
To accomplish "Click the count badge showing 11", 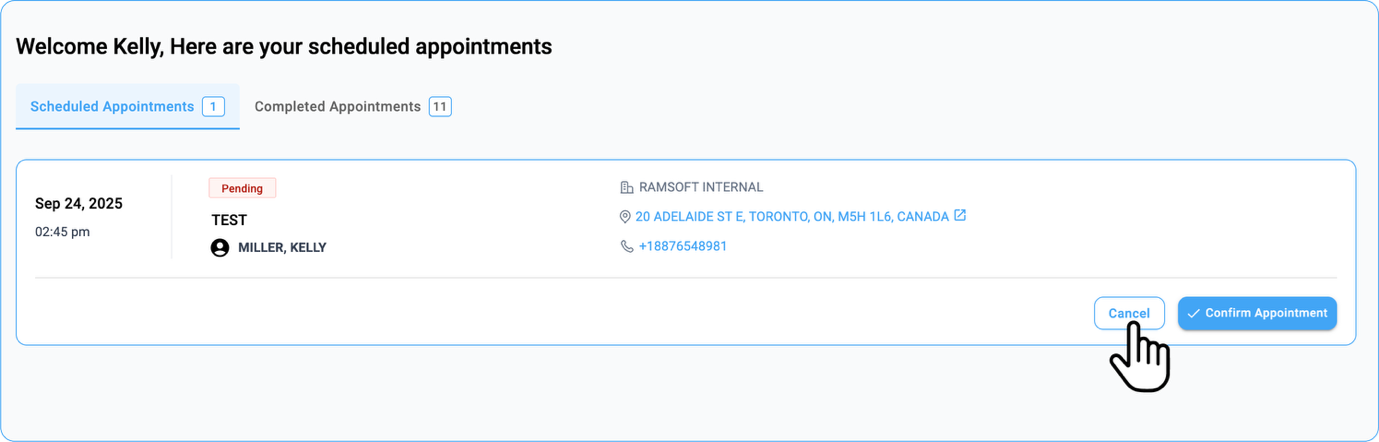I will (x=440, y=107).
